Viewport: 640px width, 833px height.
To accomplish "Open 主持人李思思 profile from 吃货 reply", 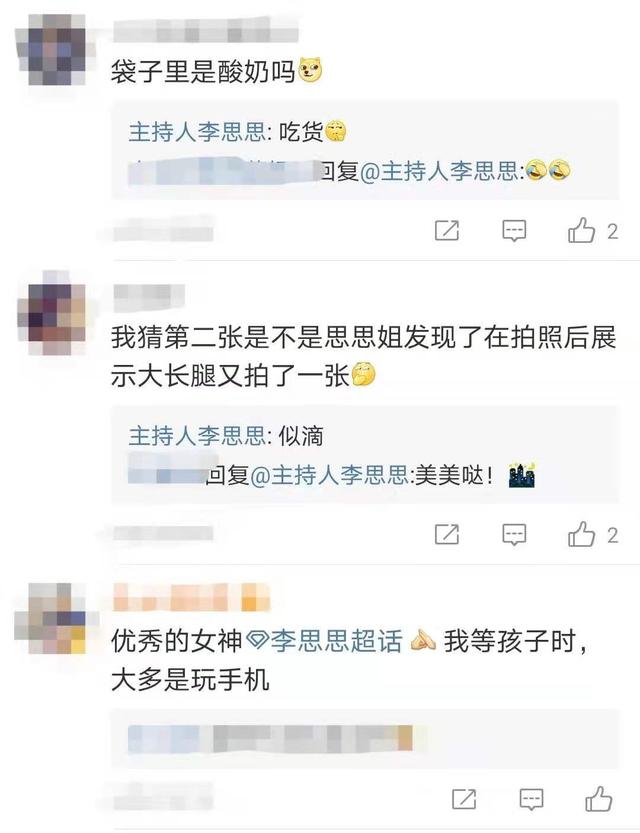I will click(x=198, y=131).
